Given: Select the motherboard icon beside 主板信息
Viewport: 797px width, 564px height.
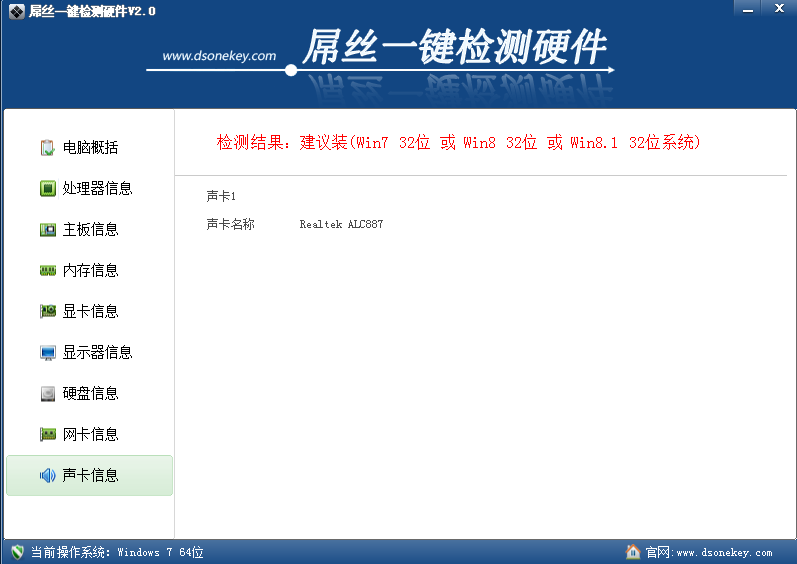Looking at the screenshot, I should click(47, 229).
